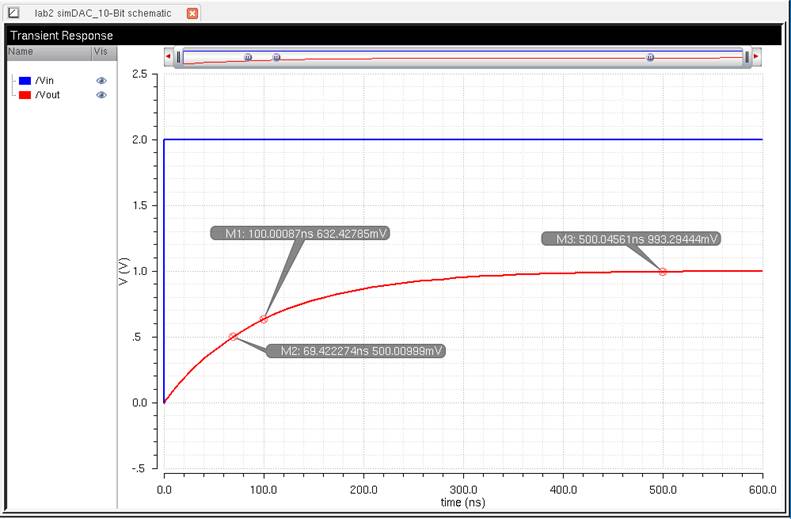Click first marker icon in overview strip
This screenshot has width=791, height=519.
point(248,58)
